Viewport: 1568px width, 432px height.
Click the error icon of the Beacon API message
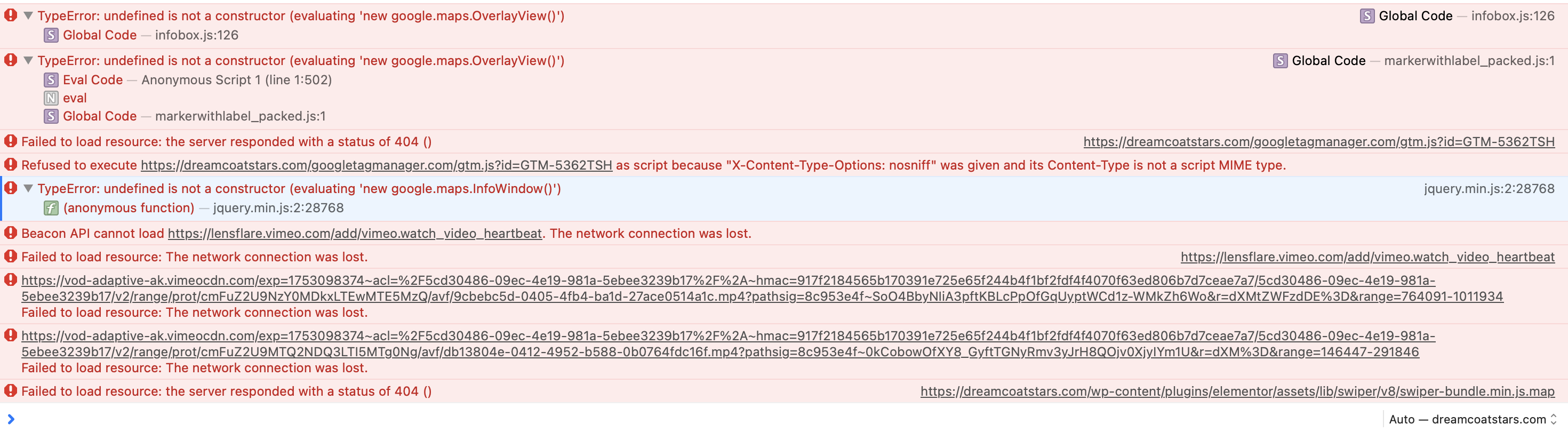(x=10, y=233)
